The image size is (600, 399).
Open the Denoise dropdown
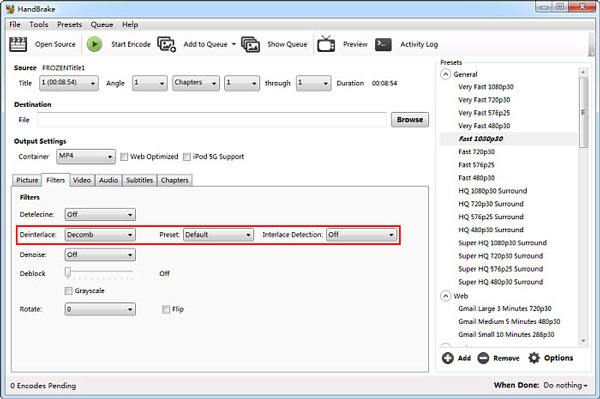(x=100, y=255)
